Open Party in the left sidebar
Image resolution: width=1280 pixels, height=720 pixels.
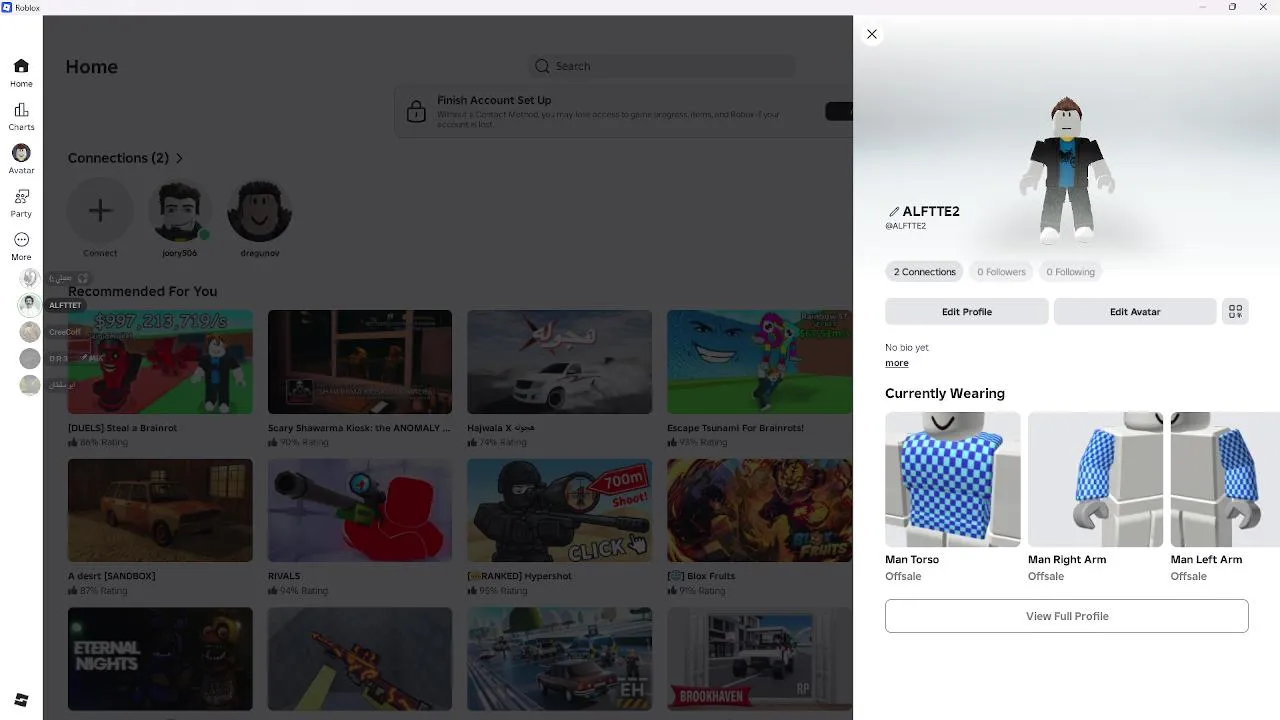[x=21, y=203]
